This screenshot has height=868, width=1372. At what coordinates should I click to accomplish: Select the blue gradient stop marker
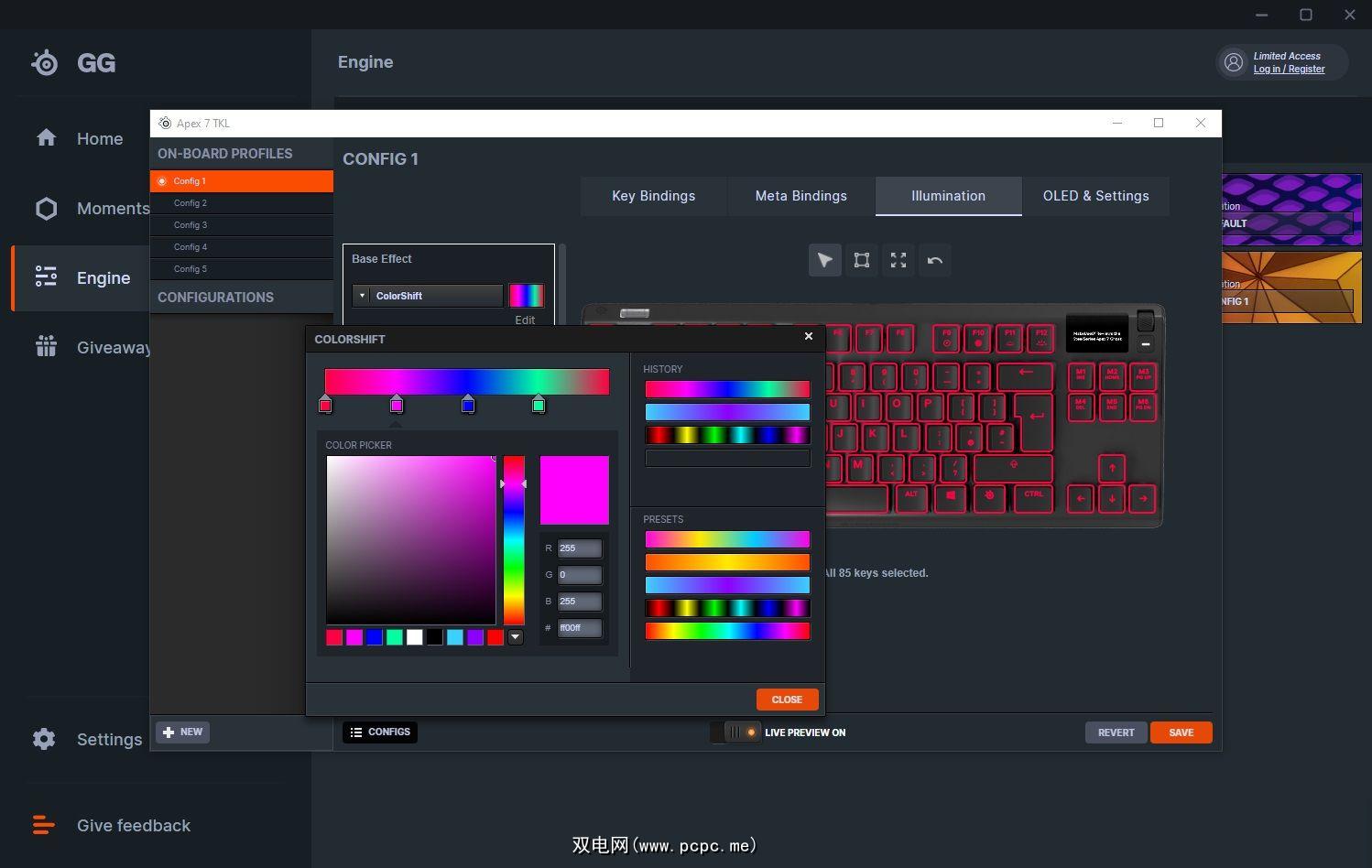tap(468, 405)
